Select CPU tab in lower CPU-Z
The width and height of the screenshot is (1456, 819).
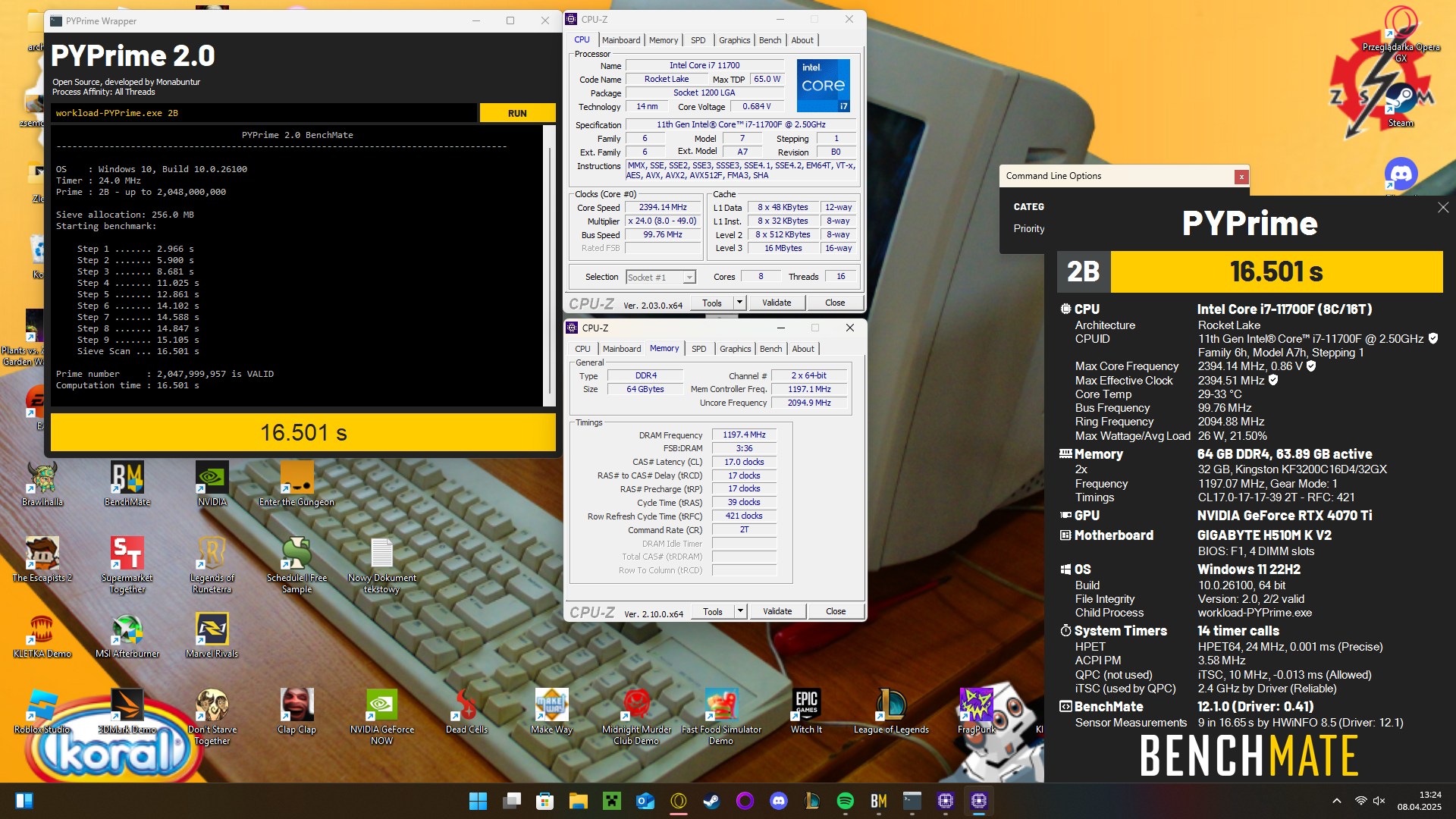click(x=582, y=349)
